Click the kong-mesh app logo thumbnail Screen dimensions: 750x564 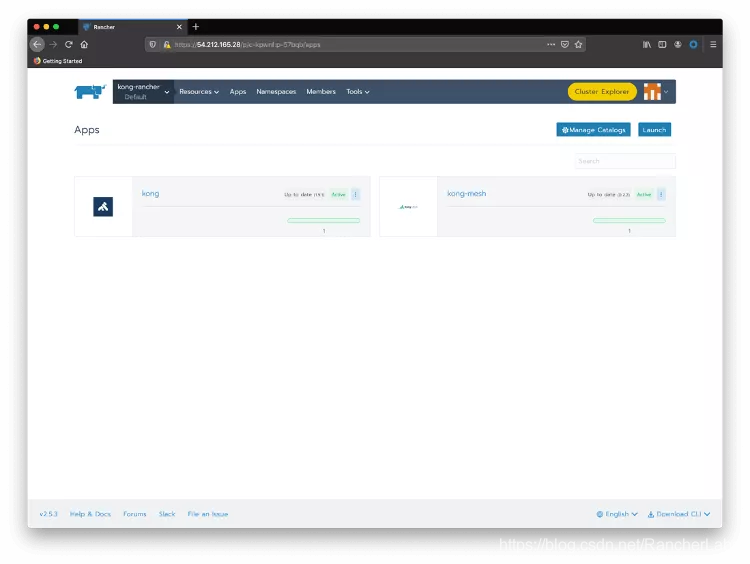click(x=408, y=207)
